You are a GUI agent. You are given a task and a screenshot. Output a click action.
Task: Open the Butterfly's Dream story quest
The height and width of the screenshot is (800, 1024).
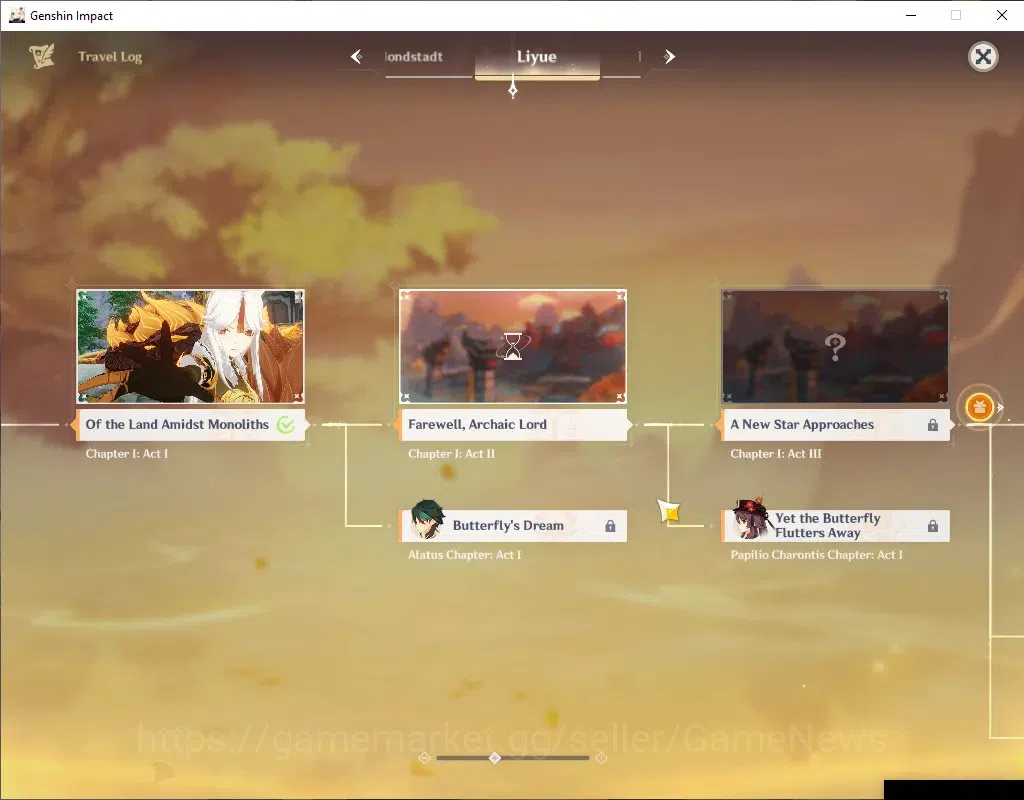513,526
